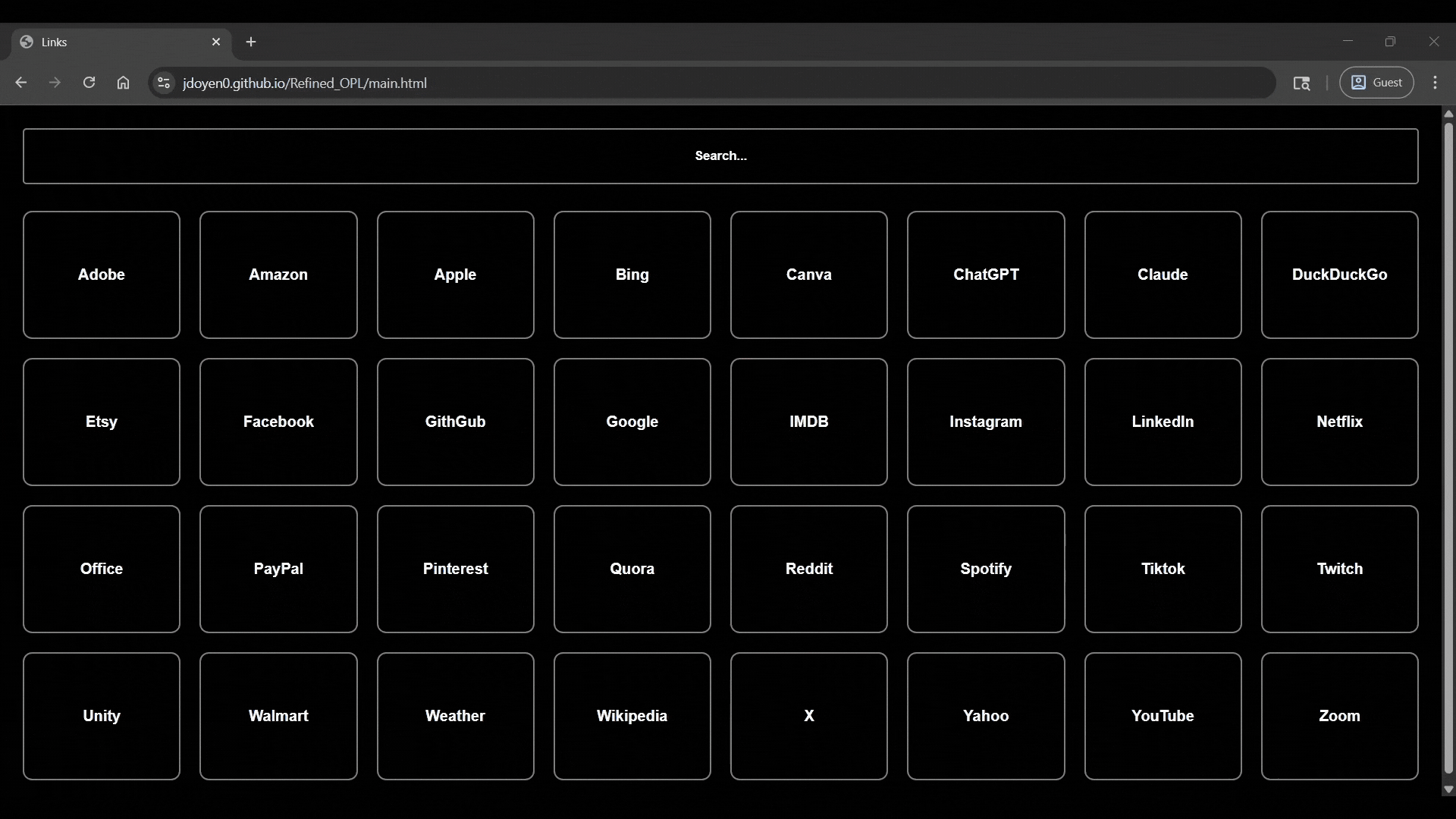Open the Claude link tile

pyautogui.click(x=1163, y=275)
